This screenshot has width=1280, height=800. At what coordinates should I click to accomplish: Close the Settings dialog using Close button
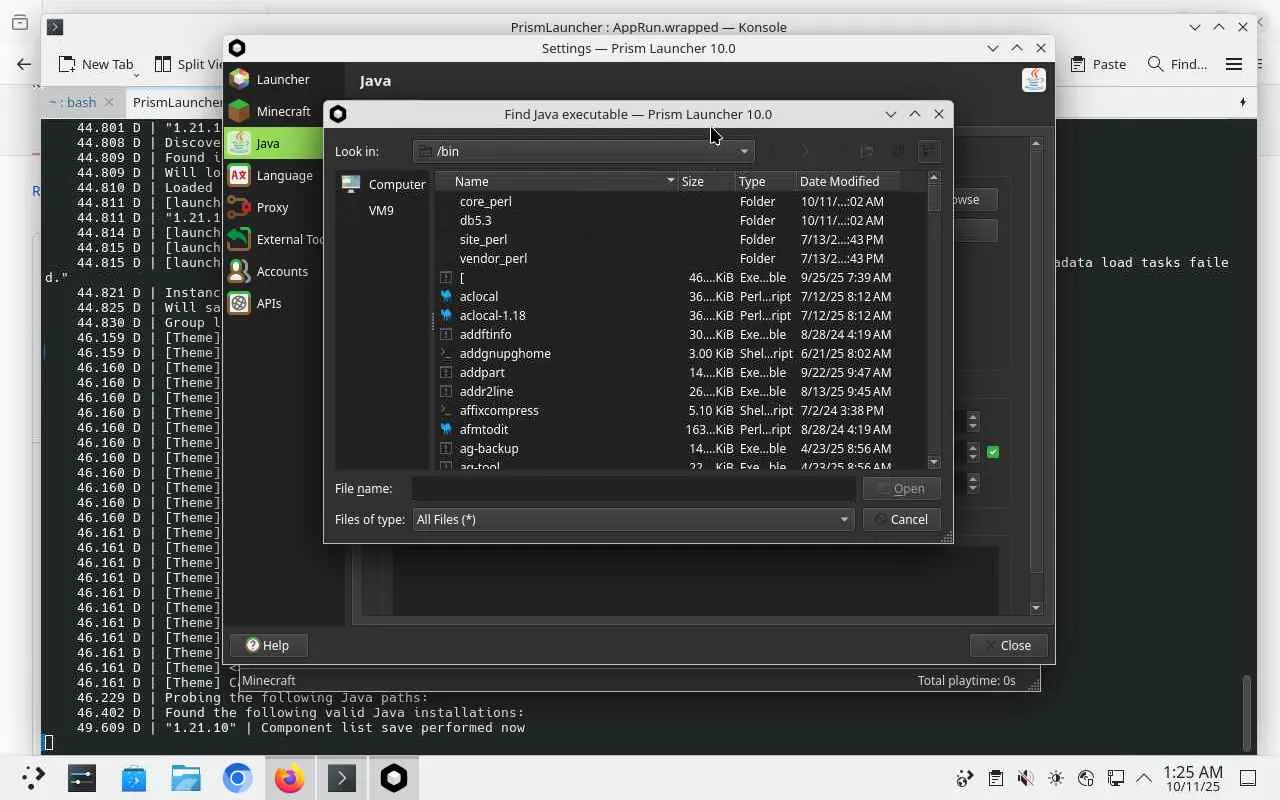pos(1008,645)
